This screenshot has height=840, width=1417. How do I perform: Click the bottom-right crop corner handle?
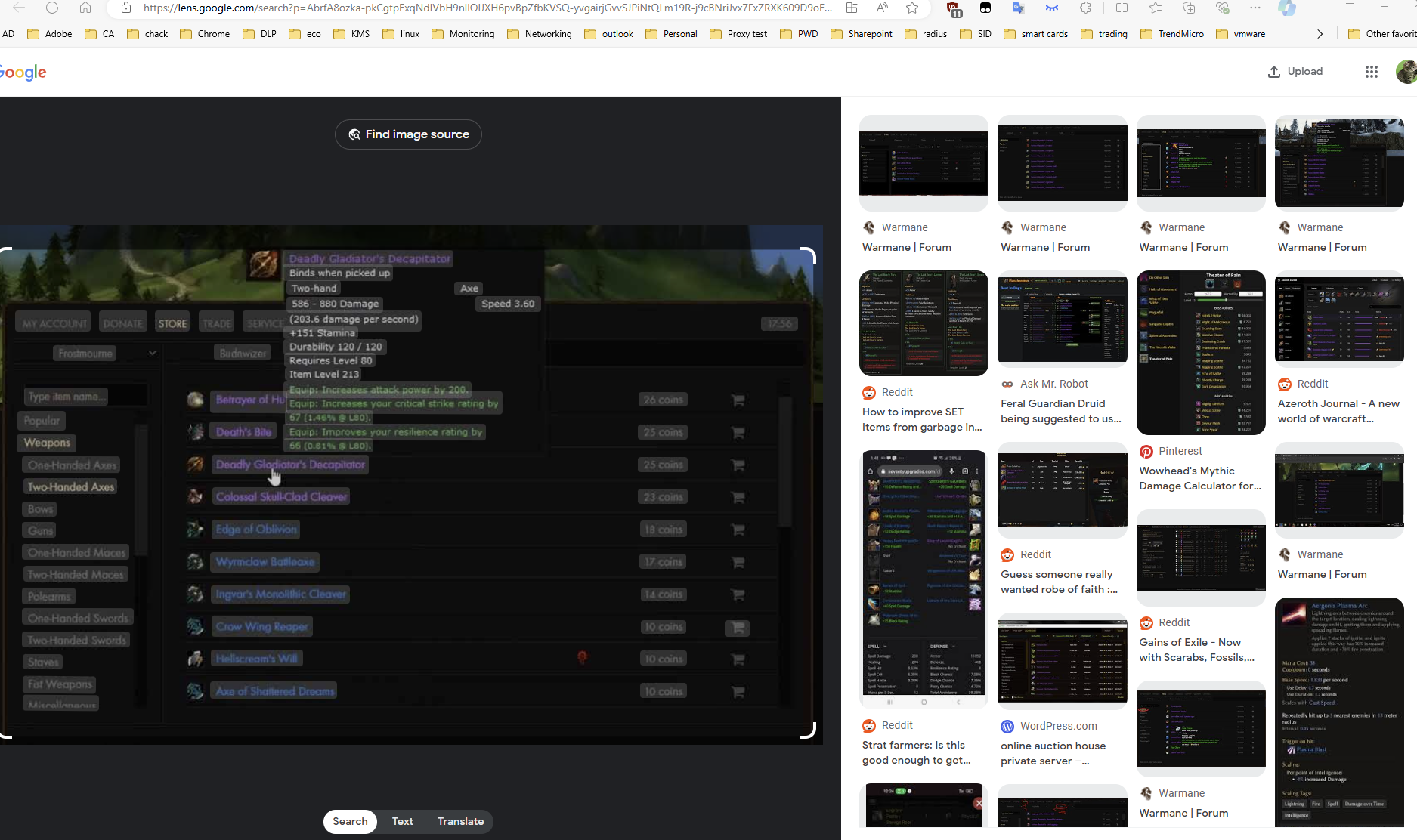point(808,729)
